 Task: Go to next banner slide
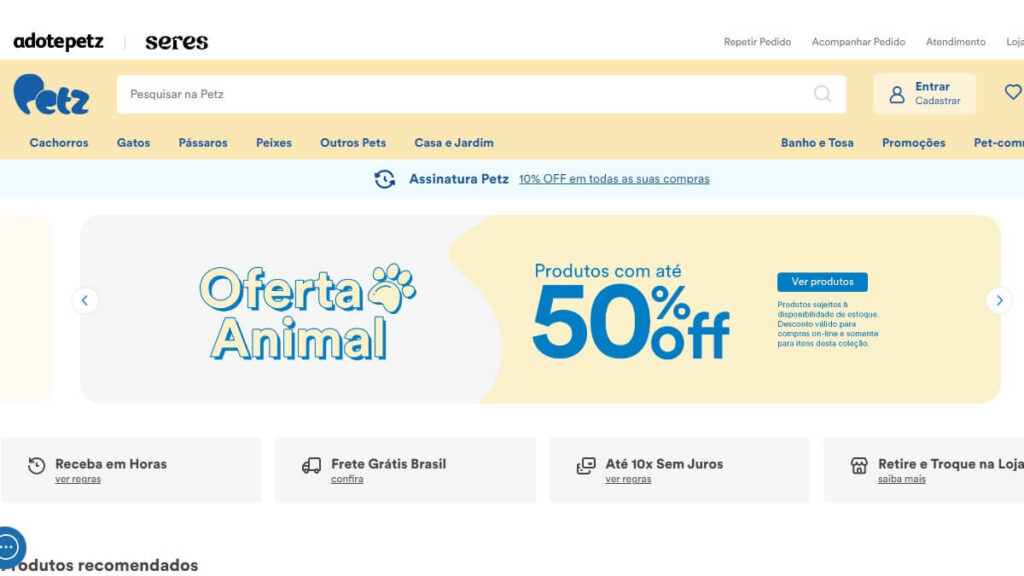click(999, 300)
